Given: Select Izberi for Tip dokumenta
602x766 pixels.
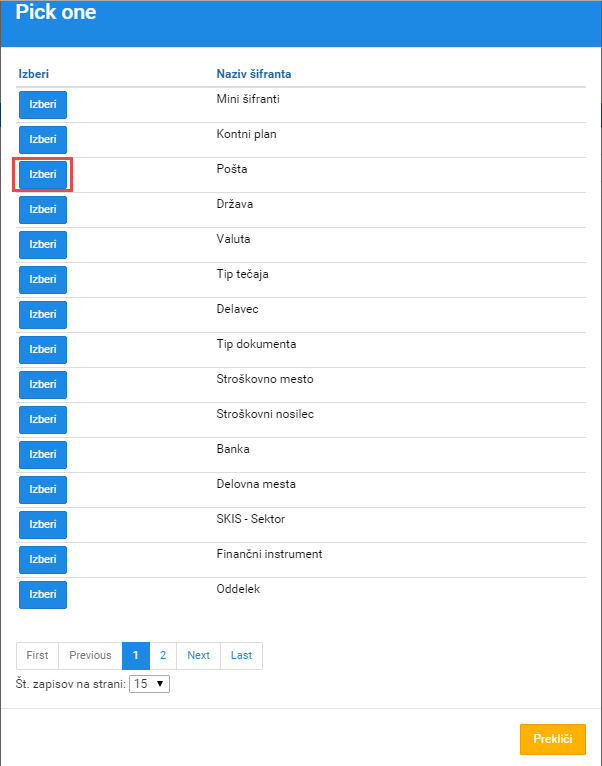Looking at the screenshot, I should (43, 350).
